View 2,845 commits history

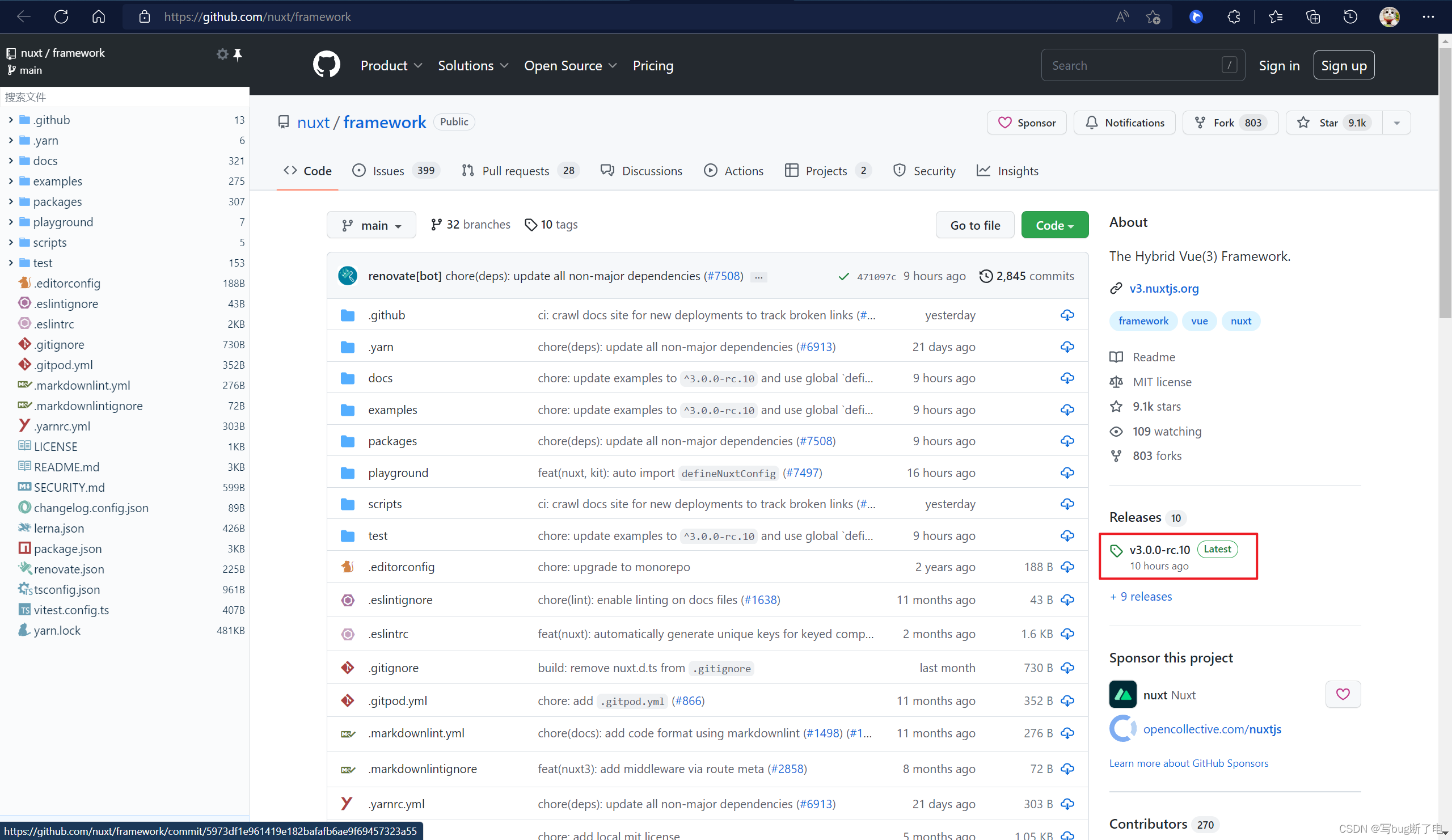[x=1026, y=276]
